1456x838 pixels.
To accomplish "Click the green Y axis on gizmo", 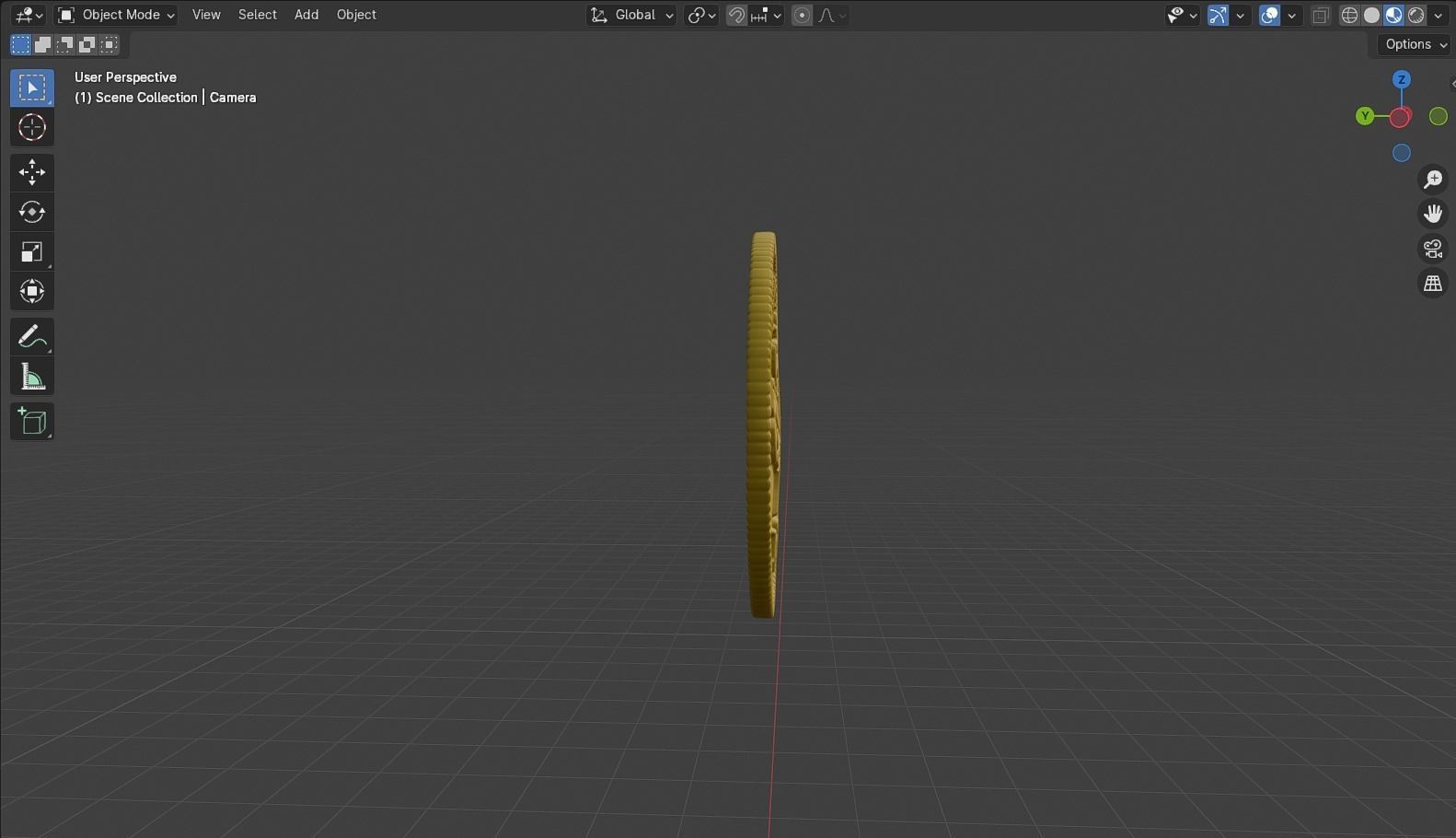I will [x=1365, y=116].
